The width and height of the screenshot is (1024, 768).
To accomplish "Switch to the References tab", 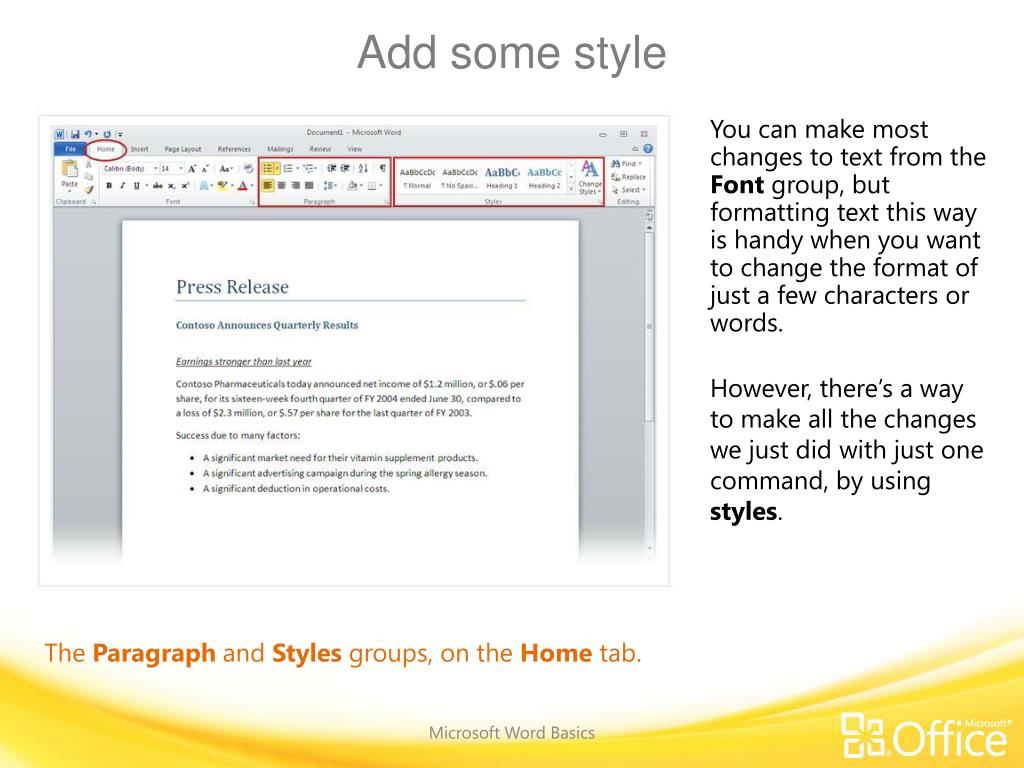I will point(234,149).
